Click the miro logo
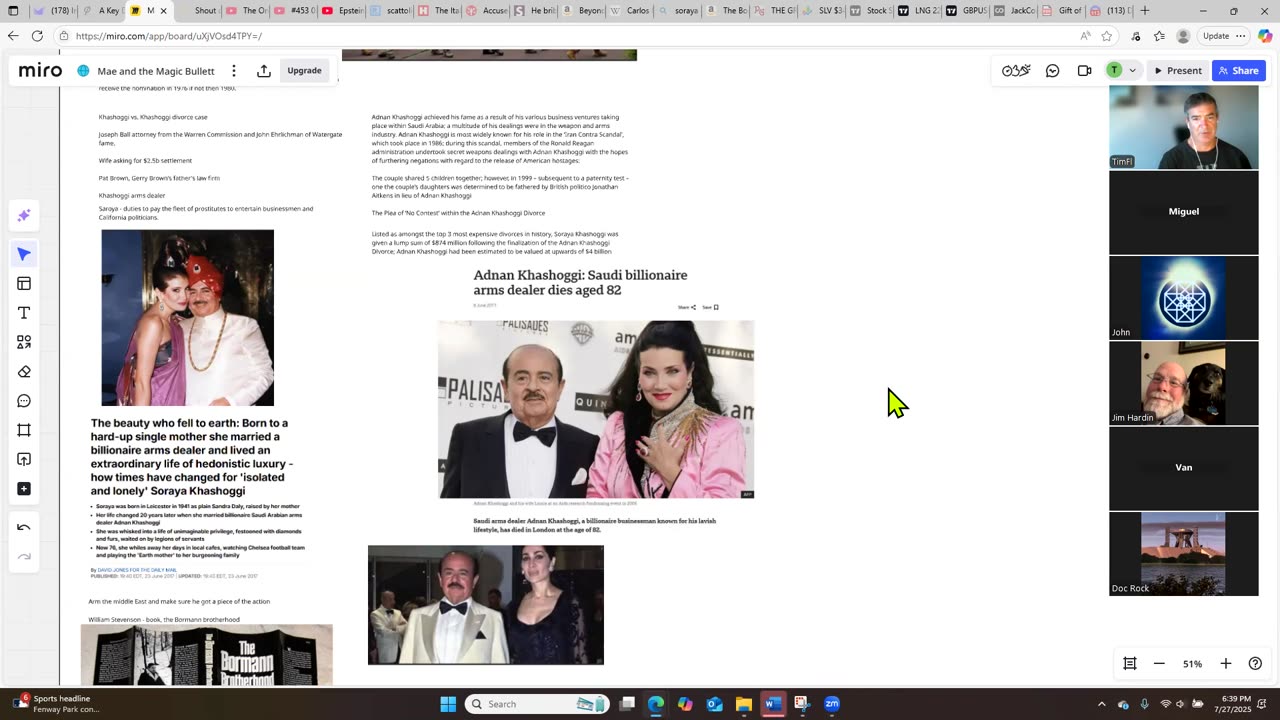Viewport: 1280px width, 720px height. 40,71
